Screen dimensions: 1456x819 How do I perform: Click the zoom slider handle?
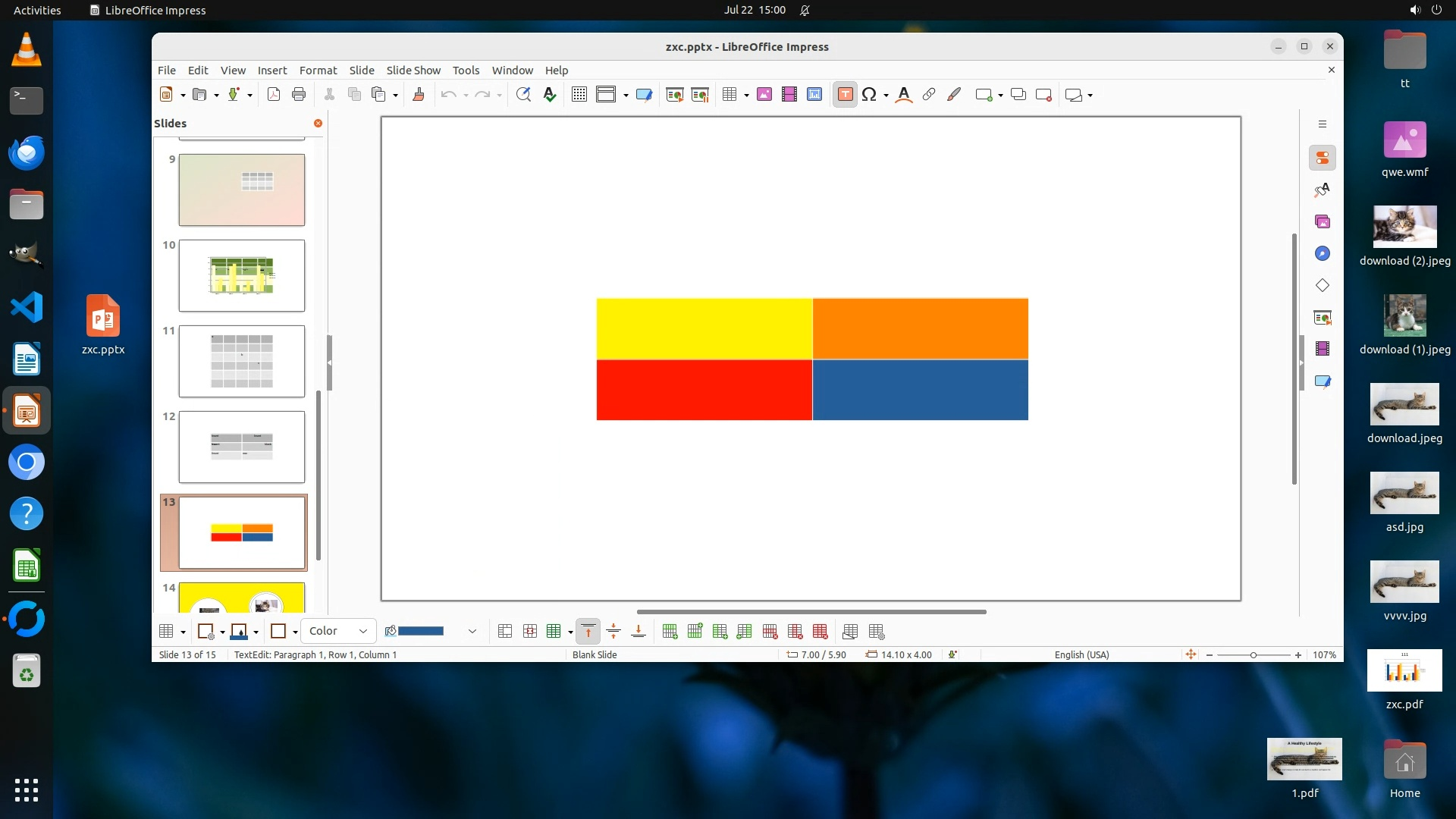(1253, 654)
